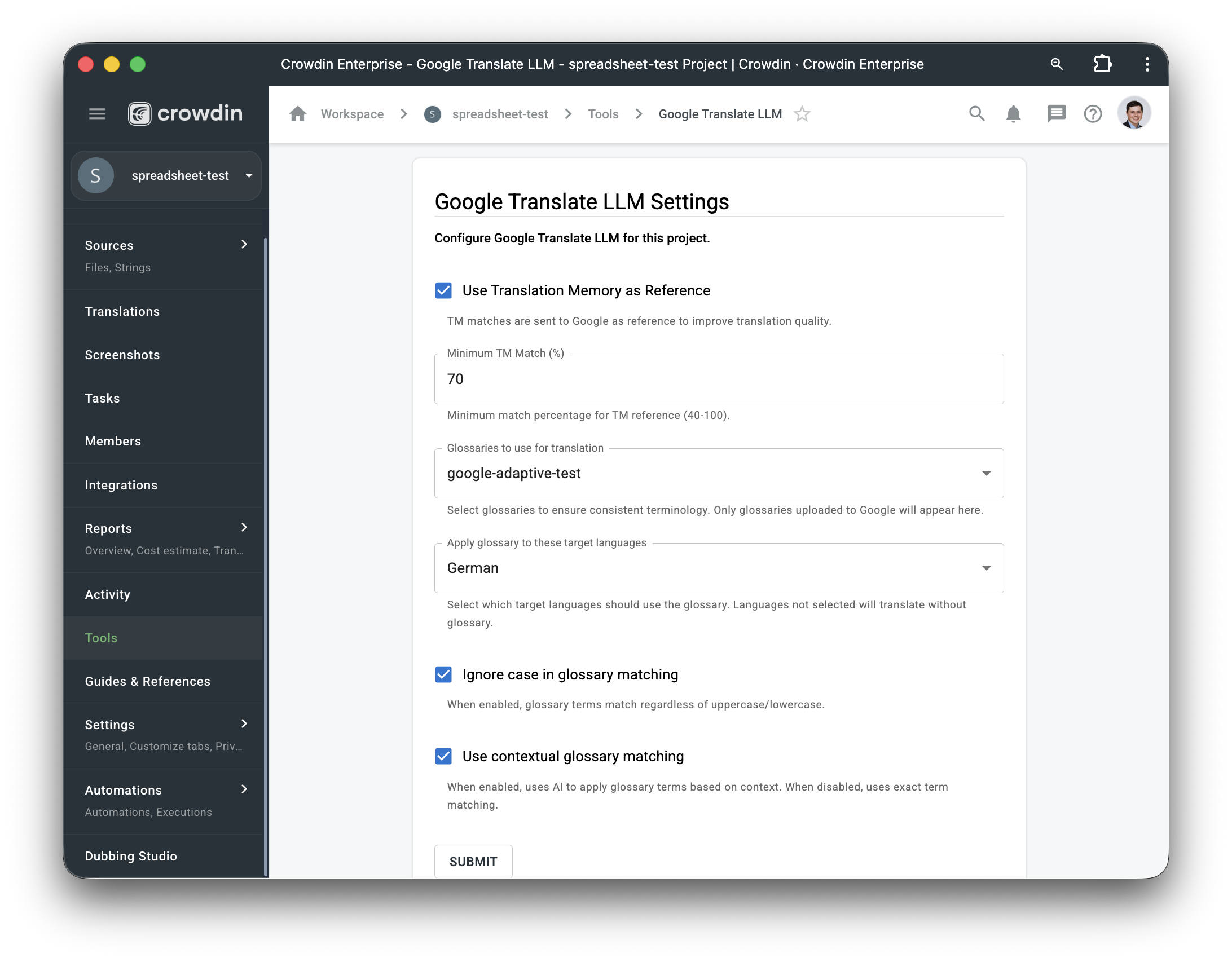Click the Minimum TM Match input field
Screen dimensions: 1232x962
[x=719, y=379]
